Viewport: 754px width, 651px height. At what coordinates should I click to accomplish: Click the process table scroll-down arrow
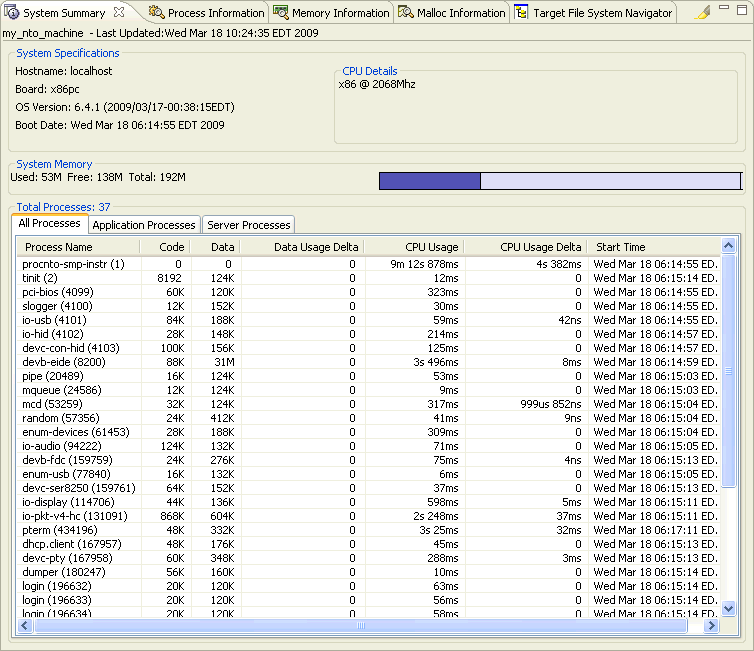click(x=728, y=608)
